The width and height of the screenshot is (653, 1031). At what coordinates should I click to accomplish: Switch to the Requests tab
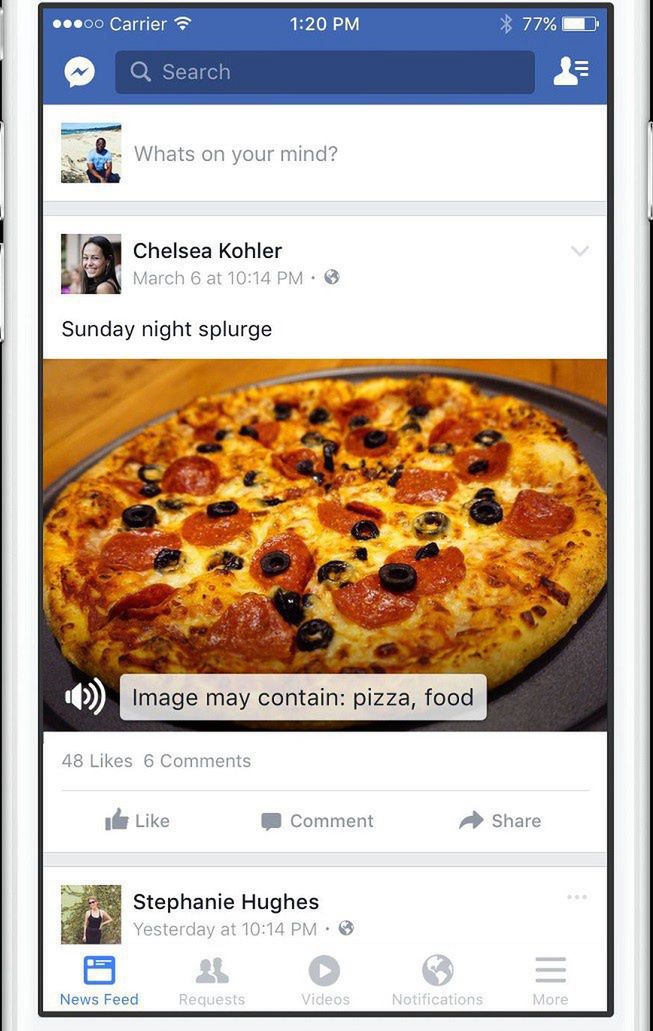(212, 981)
